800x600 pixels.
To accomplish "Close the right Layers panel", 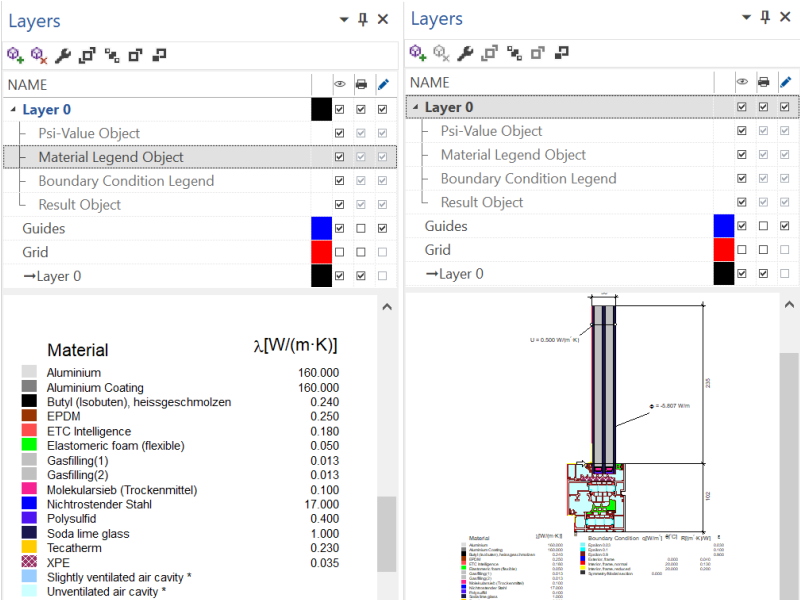I will coord(785,17).
